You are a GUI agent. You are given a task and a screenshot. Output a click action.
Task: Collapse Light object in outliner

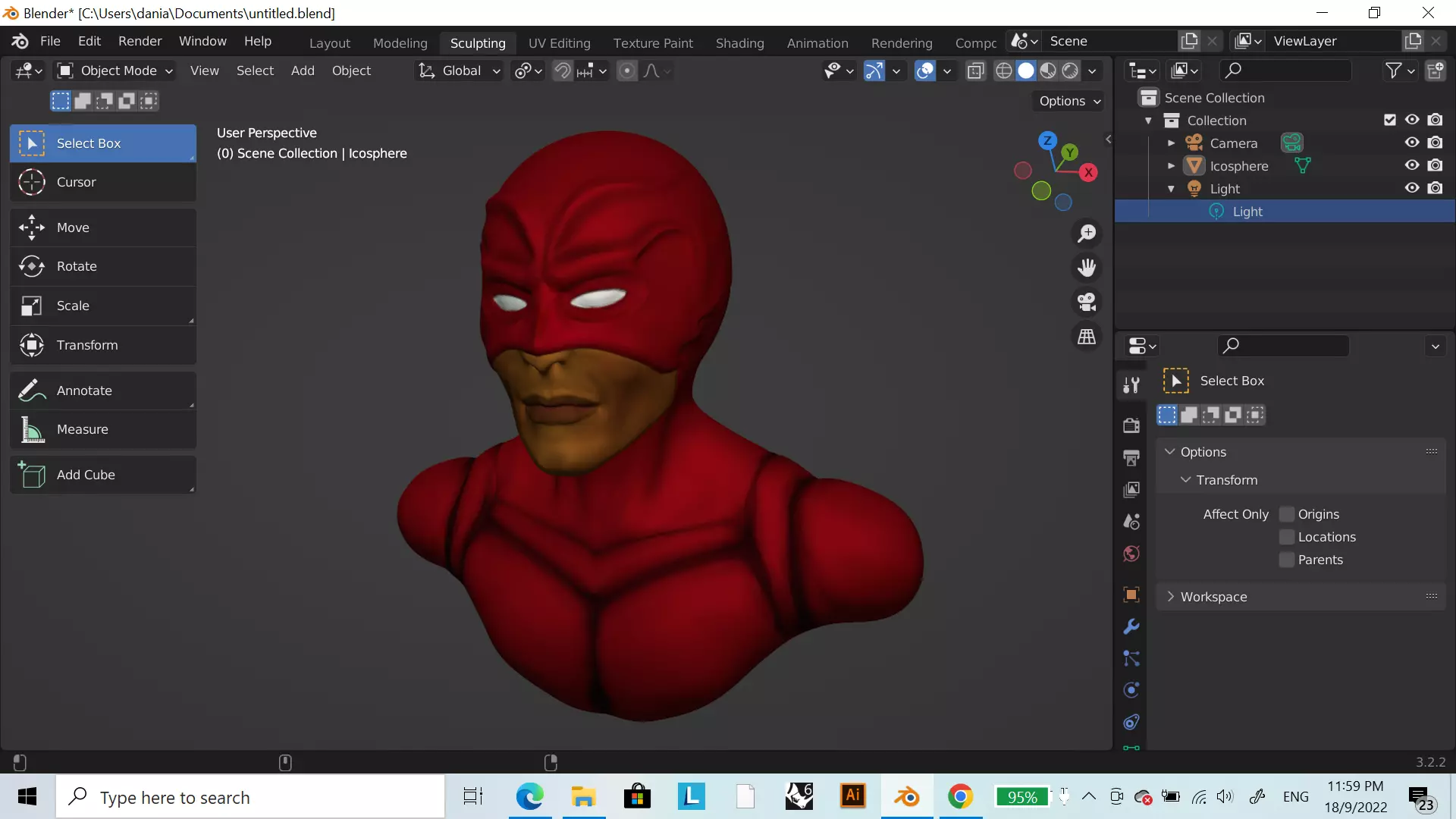tap(1171, 188)
